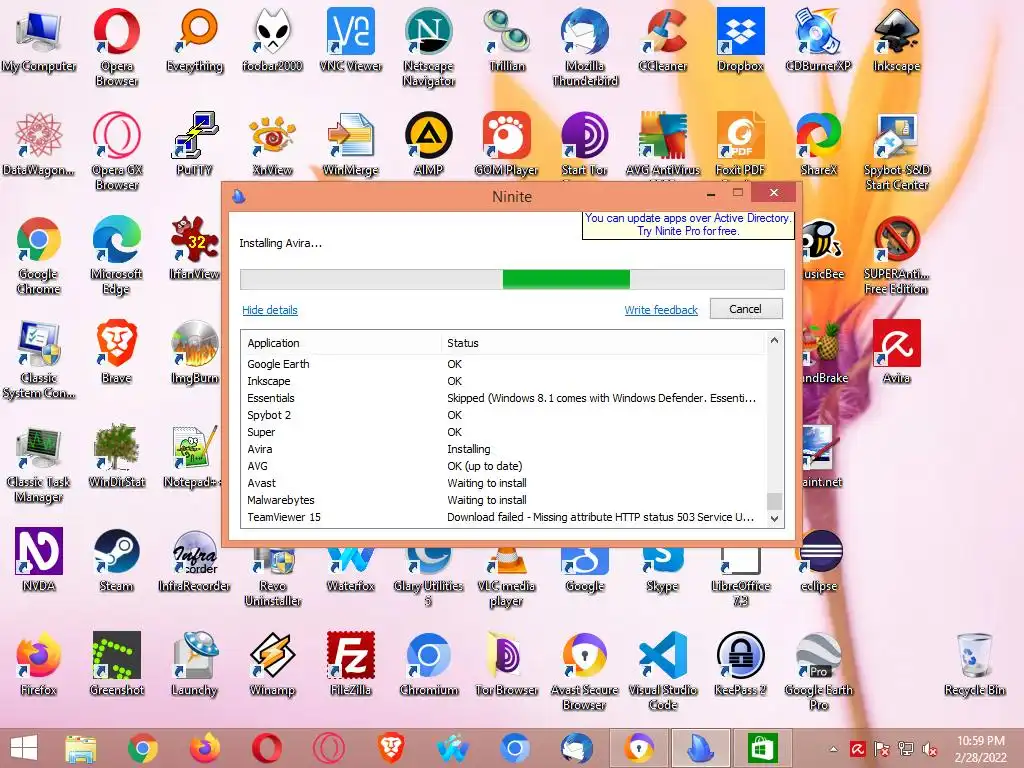Select the Steam desktop icon

[x=116, y=560]
